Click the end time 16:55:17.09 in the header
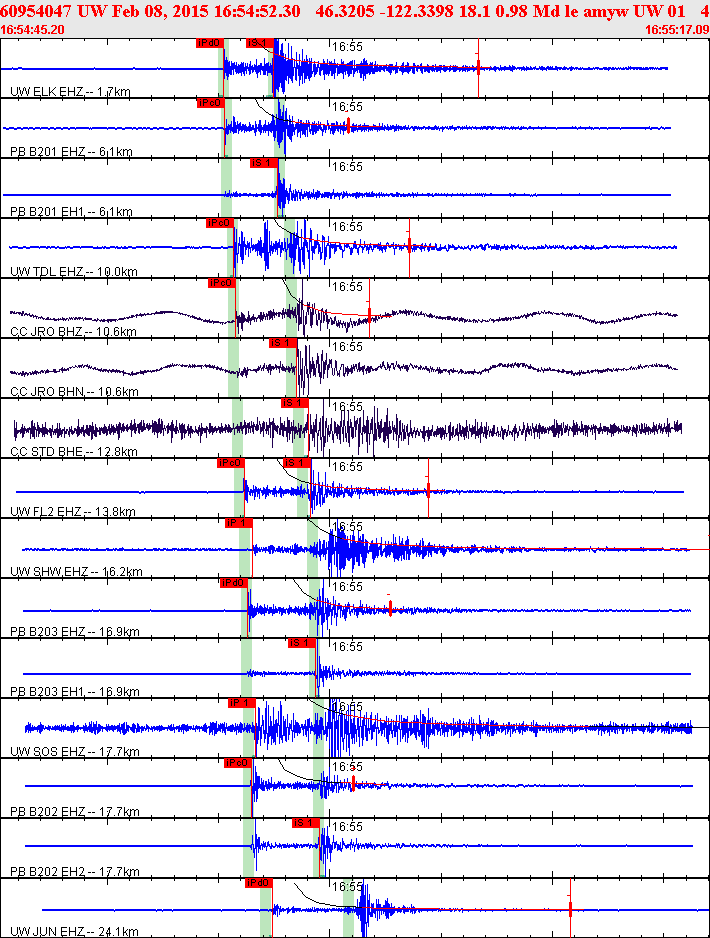710x938 pixels. pyautogui.click(x=677, y=29)
